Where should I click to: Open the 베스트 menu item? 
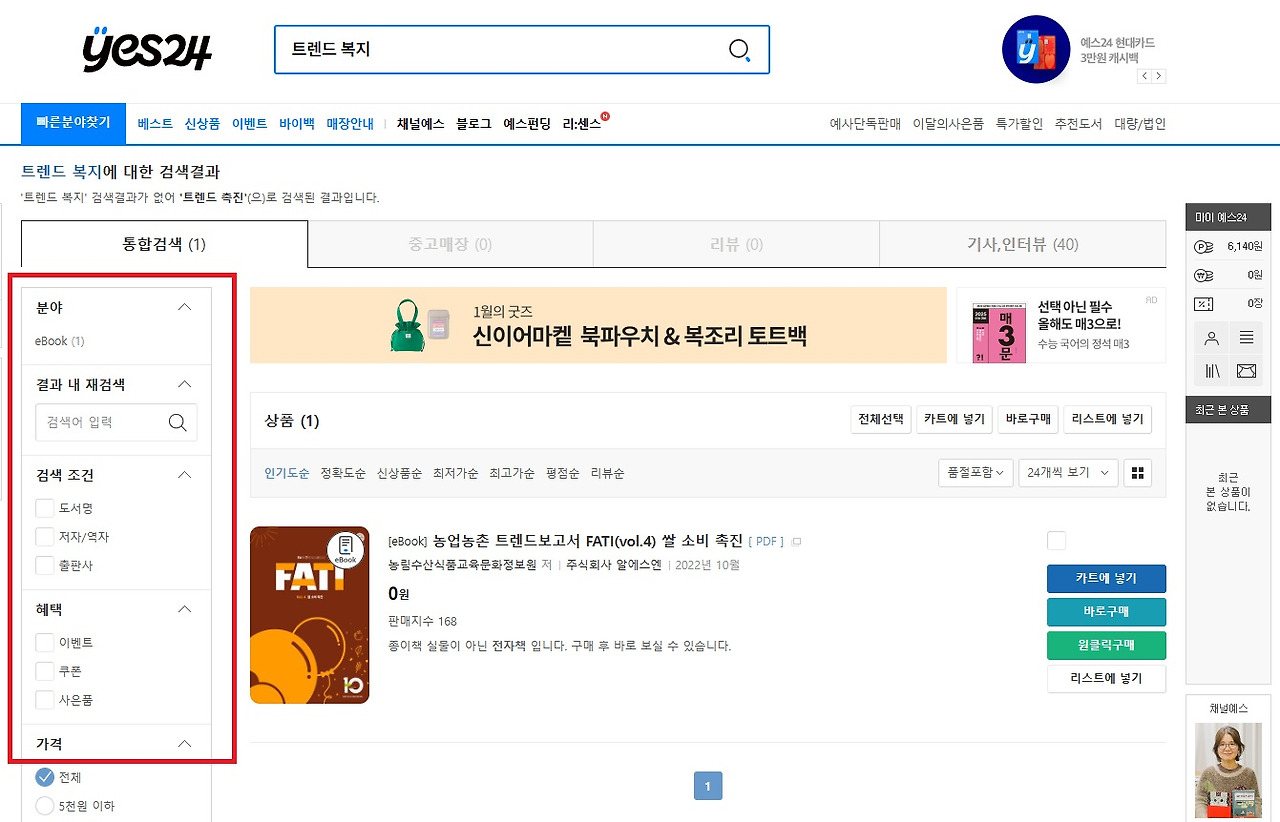[x=155, y=123]
